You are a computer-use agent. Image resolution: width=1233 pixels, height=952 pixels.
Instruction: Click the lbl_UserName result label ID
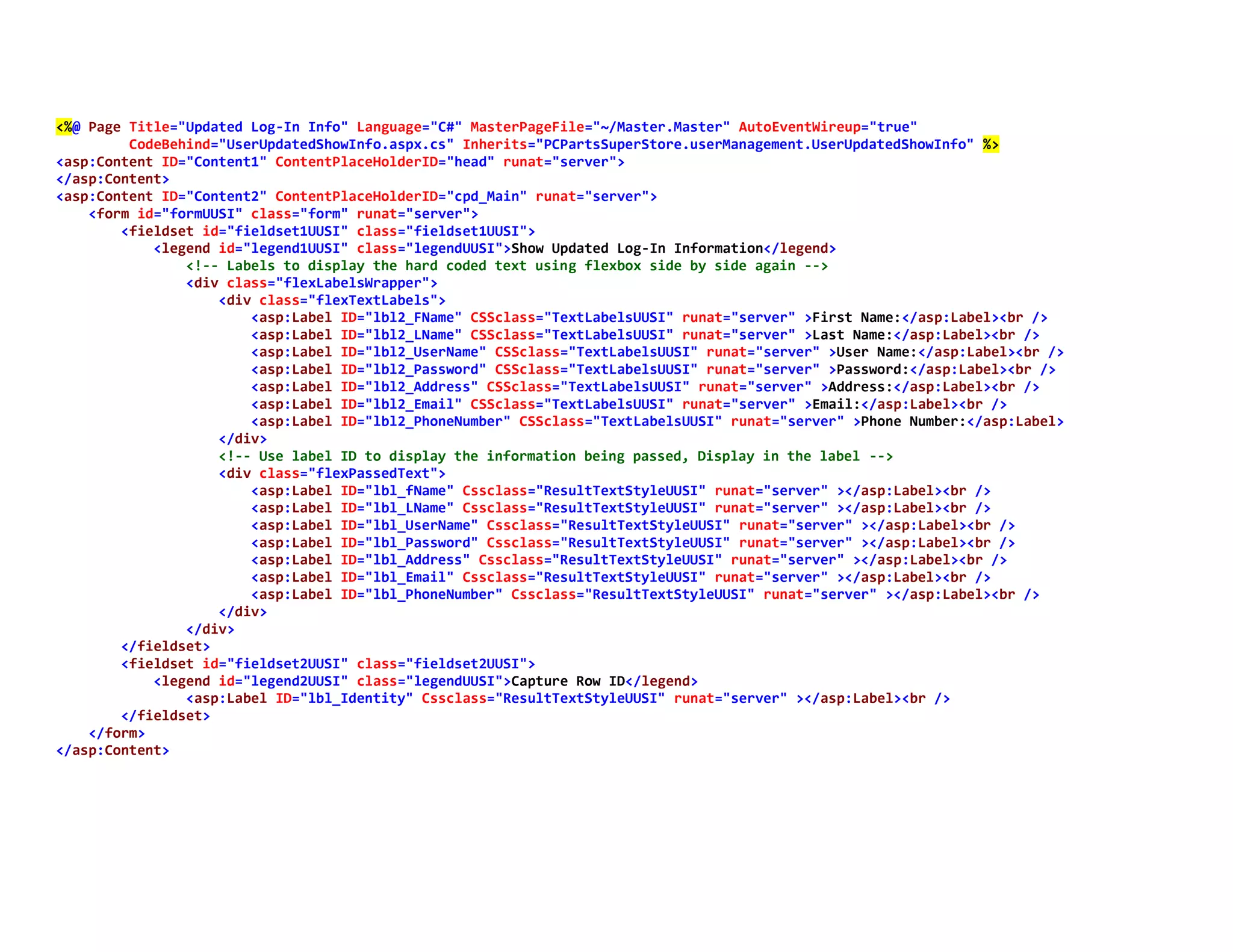pos(421,525)
